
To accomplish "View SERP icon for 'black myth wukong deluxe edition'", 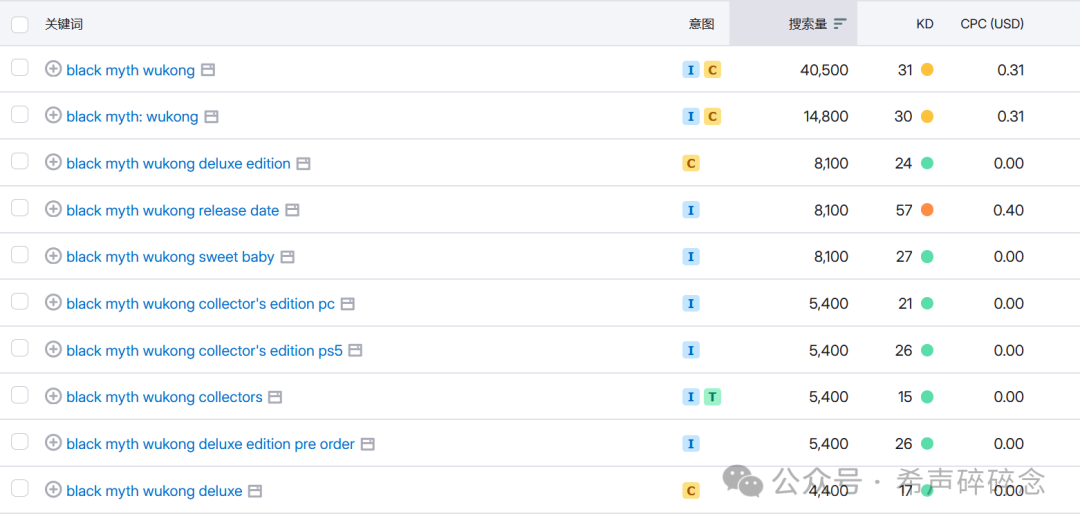I will 303,163.
